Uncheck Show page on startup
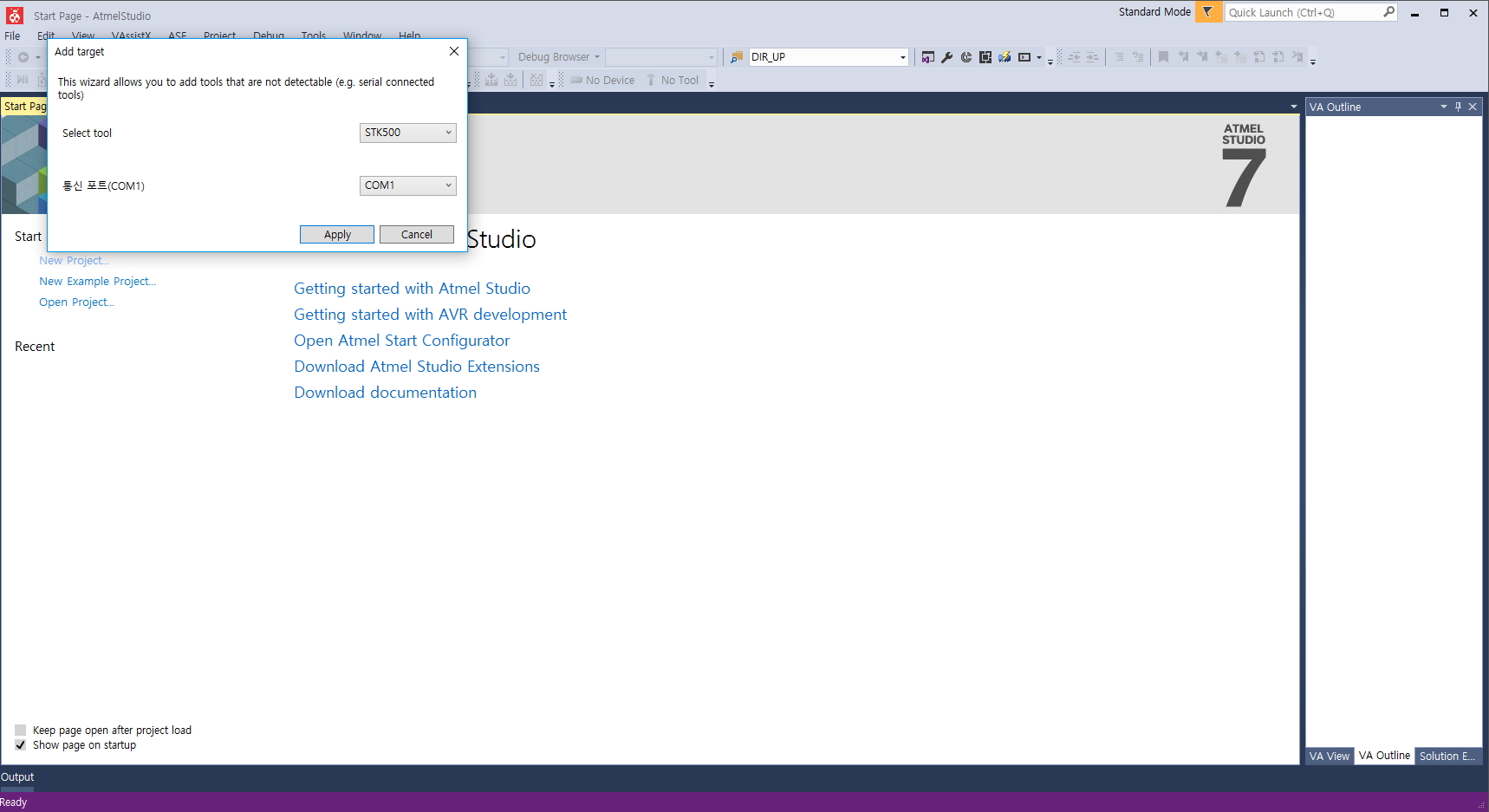 click(20, 745)
